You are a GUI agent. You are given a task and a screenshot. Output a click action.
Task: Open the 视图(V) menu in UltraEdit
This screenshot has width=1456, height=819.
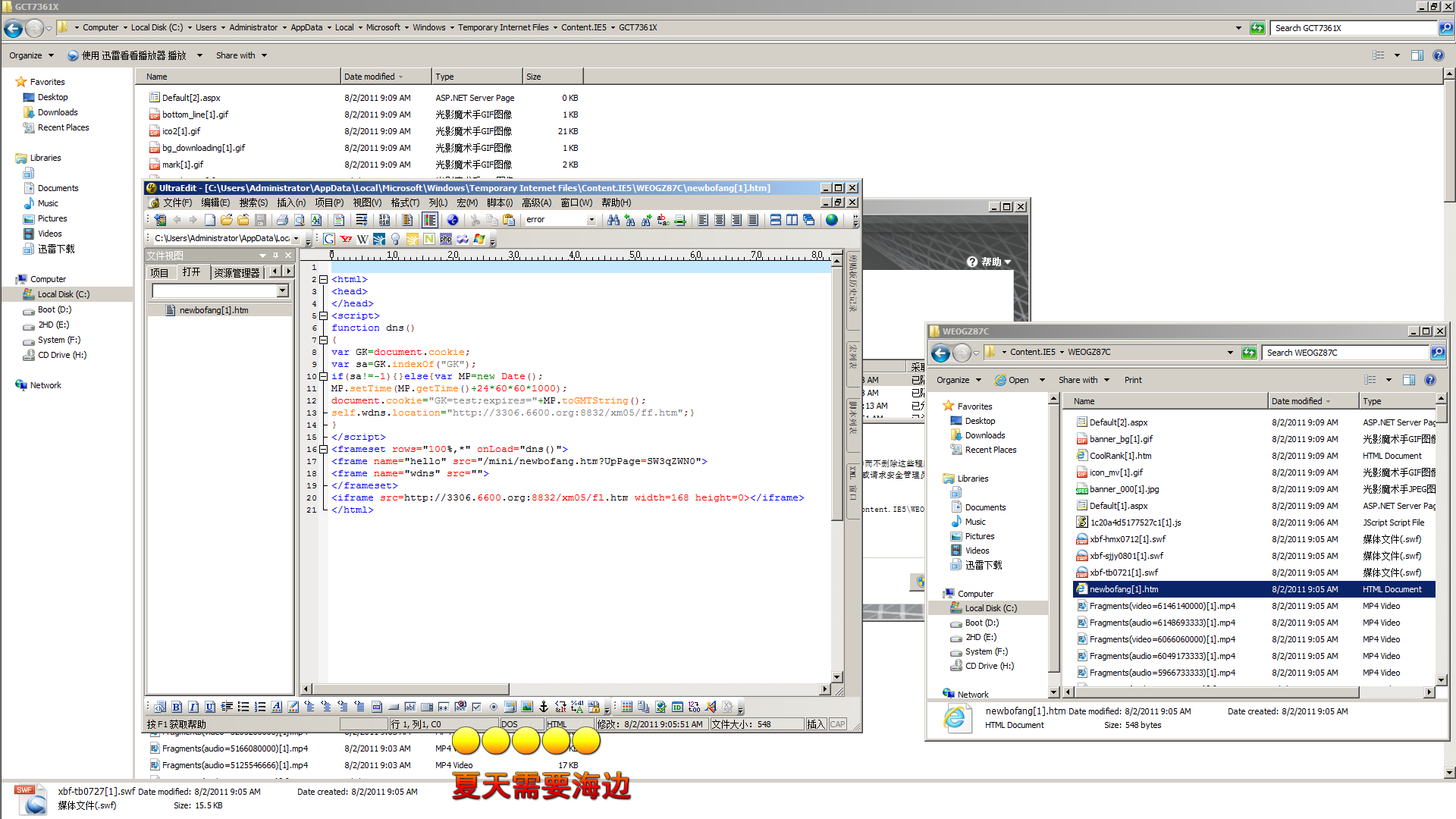click(x=367, y=202)
